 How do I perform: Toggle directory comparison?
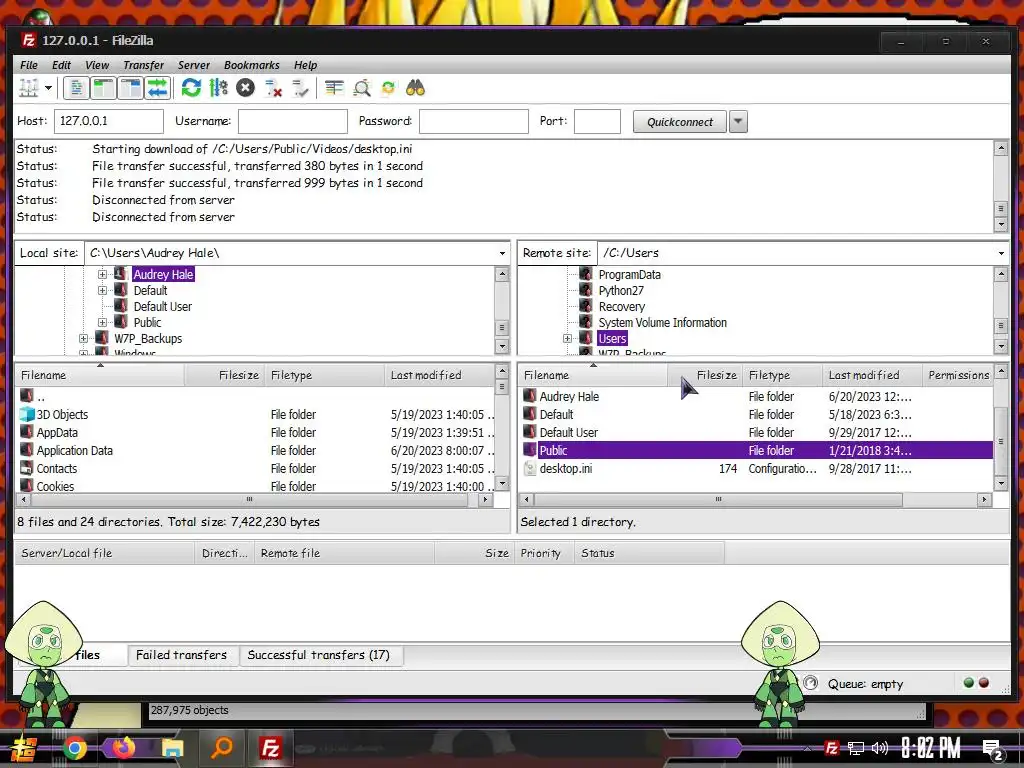pos(362,88)
